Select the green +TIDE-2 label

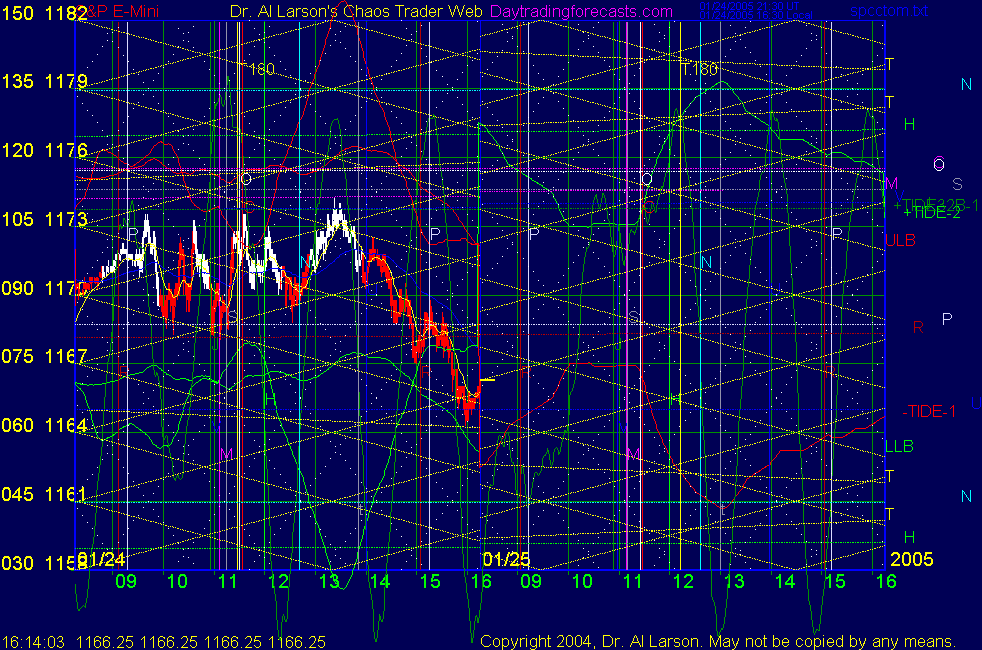[x=932, y=213]
